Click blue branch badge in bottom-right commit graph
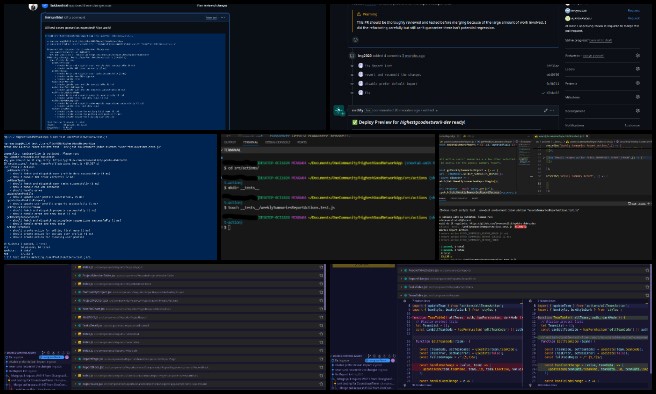This screenshot has height=394, width=656. [x=377, y=360]
